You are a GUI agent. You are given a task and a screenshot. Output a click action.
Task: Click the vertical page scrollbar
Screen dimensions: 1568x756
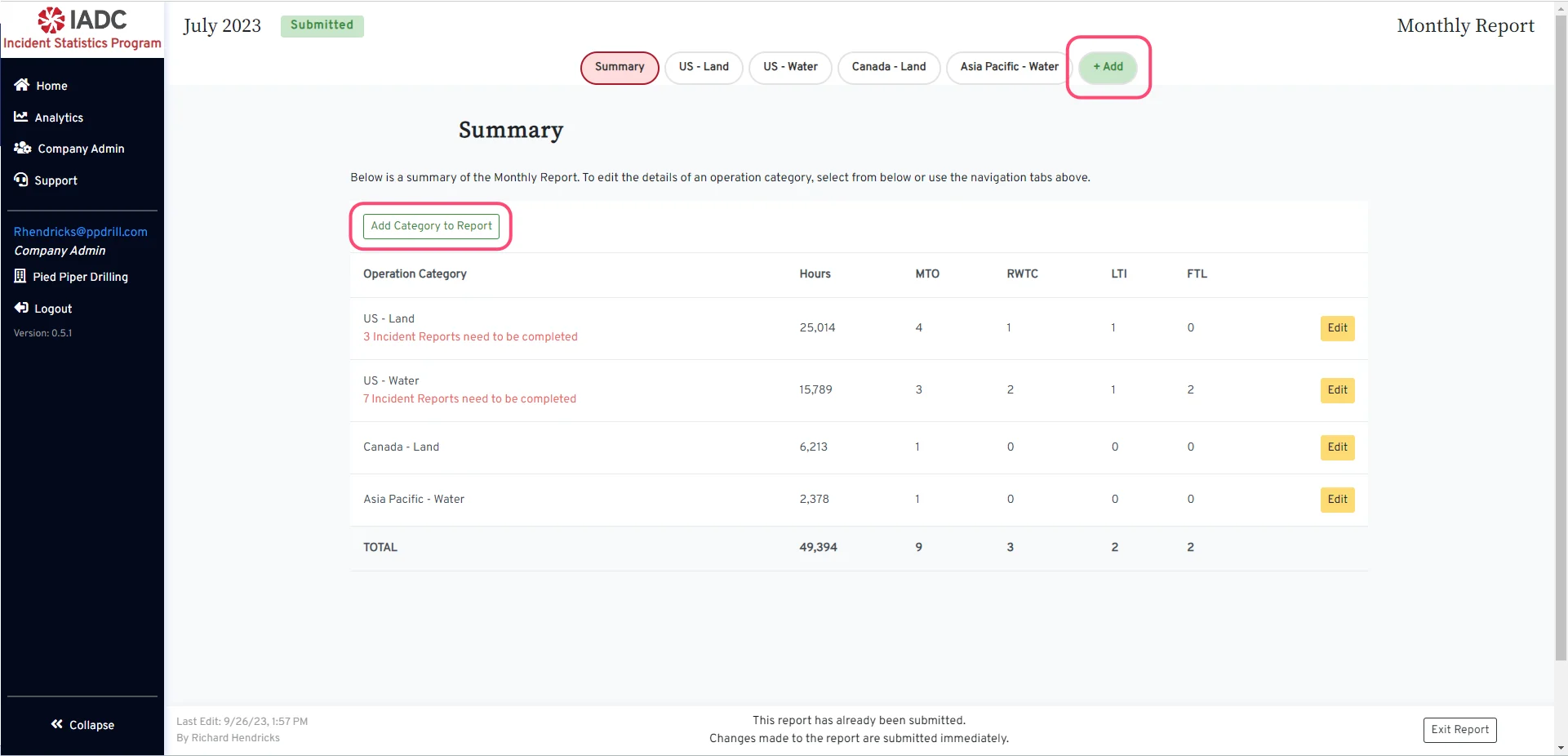point(1561,338)
